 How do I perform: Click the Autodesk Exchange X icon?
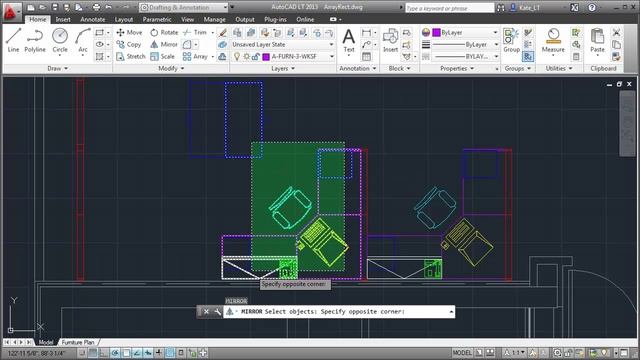[574, 7]
